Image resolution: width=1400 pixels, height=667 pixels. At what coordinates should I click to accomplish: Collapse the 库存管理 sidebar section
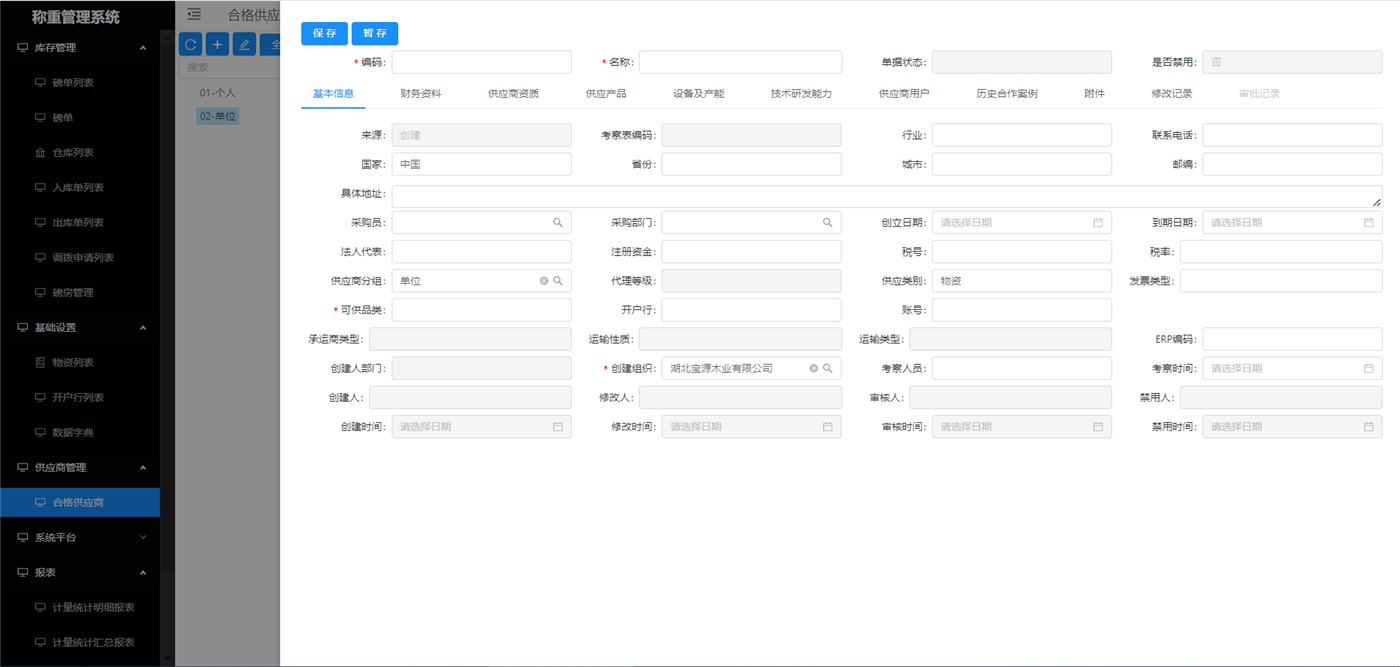(143, 48)
